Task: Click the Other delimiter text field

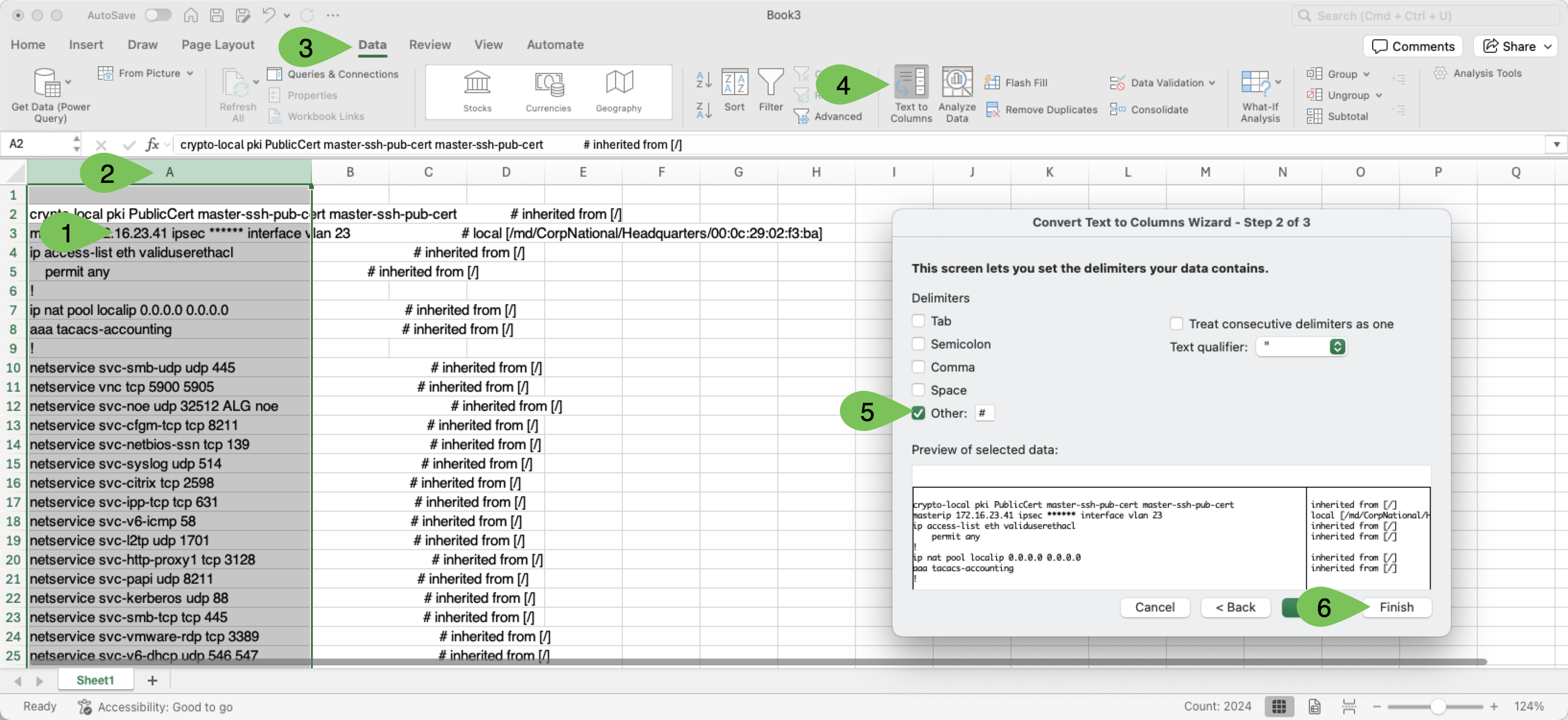Action: 984,413
